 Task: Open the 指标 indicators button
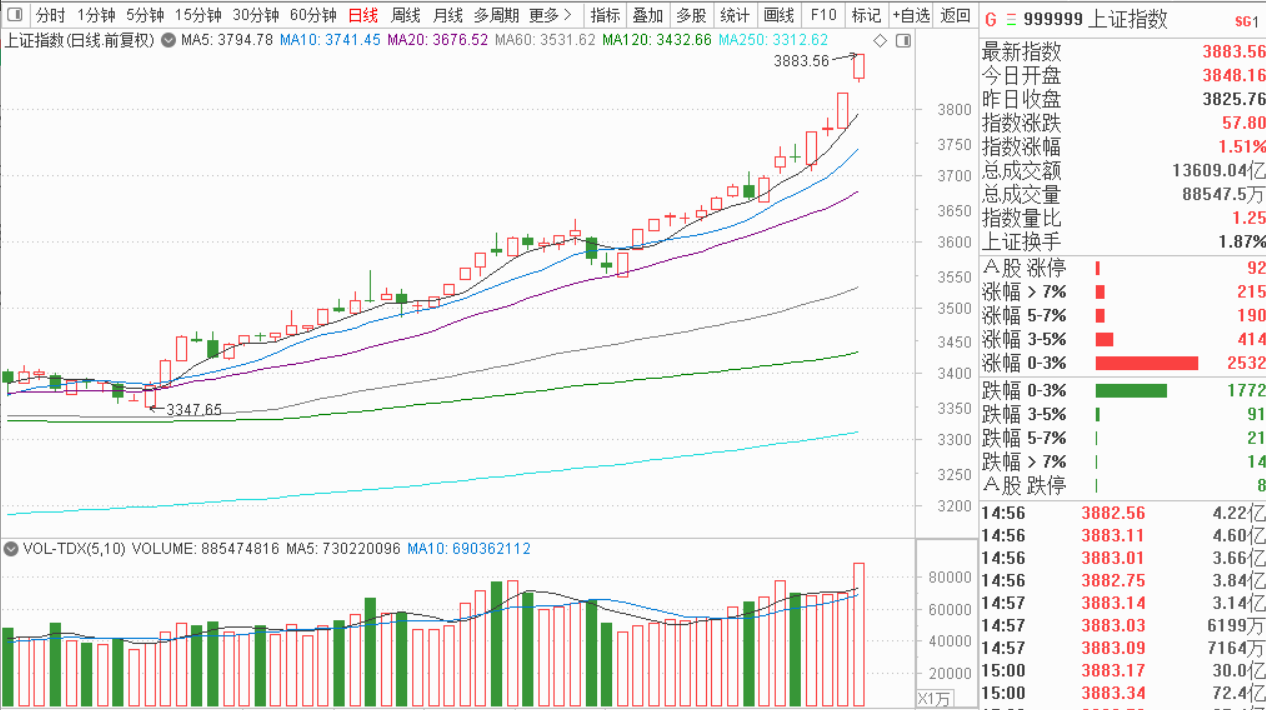(x=605, y=15)
